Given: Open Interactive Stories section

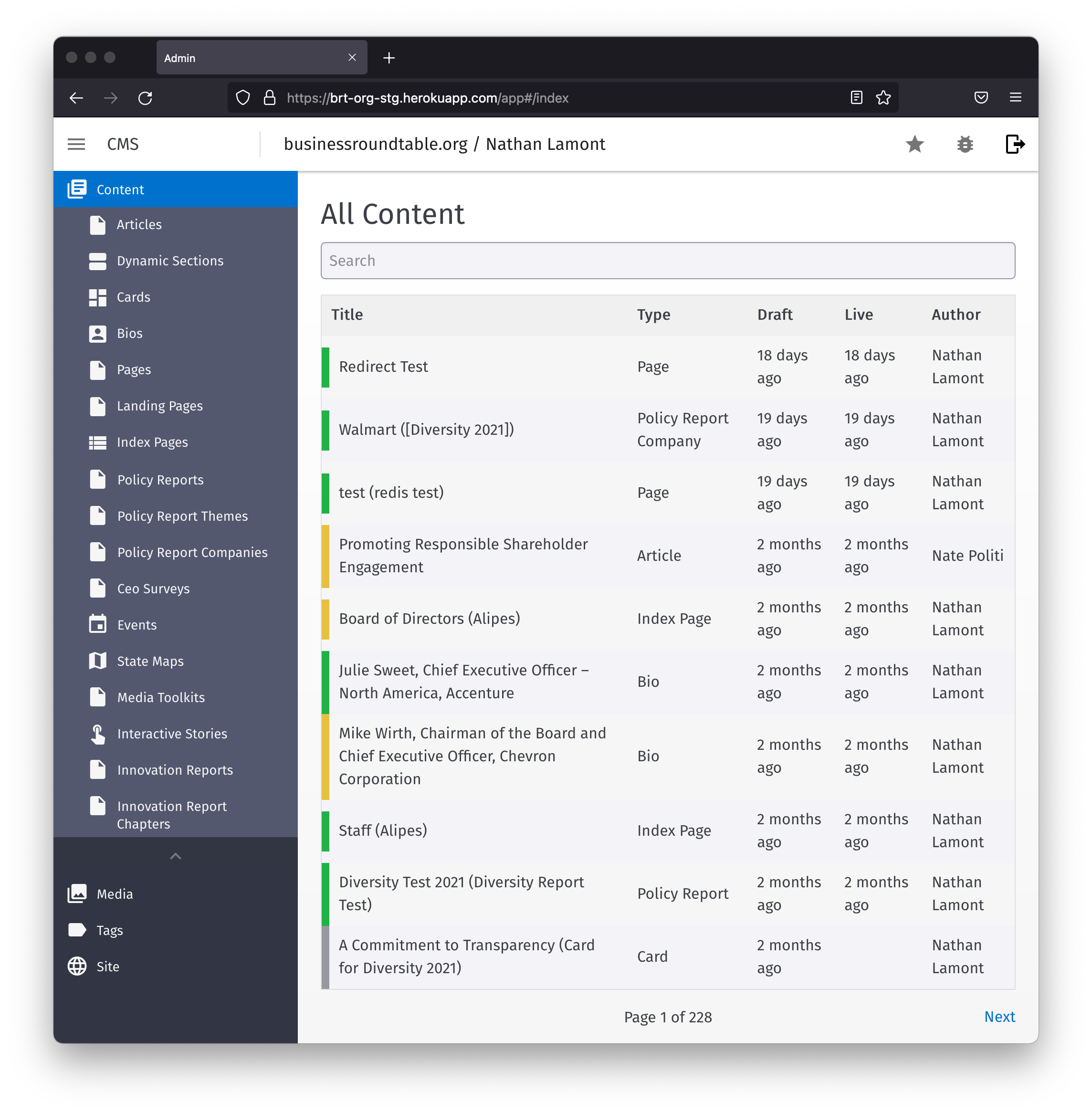Looking at the screenshot, I should click(172, 734).
